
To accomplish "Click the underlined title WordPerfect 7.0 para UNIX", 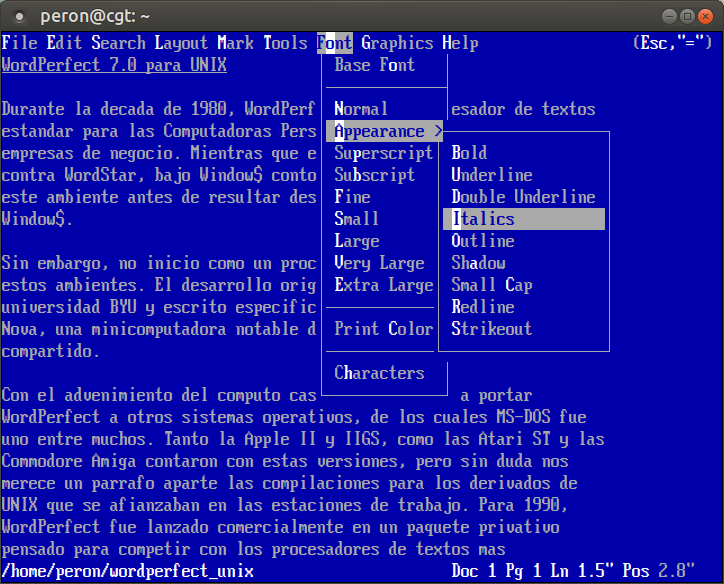I will 114,65.
